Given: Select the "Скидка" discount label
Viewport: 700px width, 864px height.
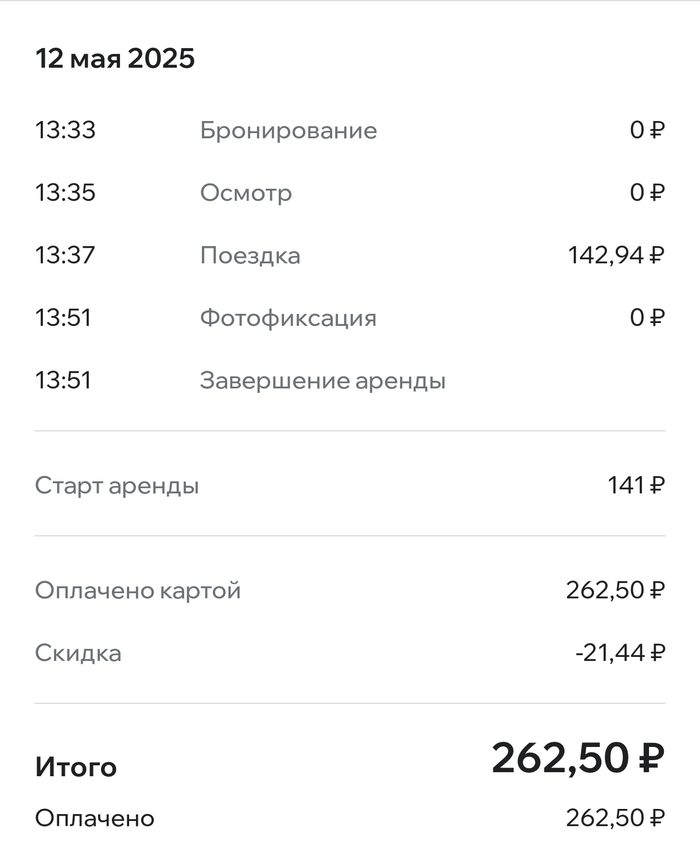Looking at the screenshot, I should 78,654.
